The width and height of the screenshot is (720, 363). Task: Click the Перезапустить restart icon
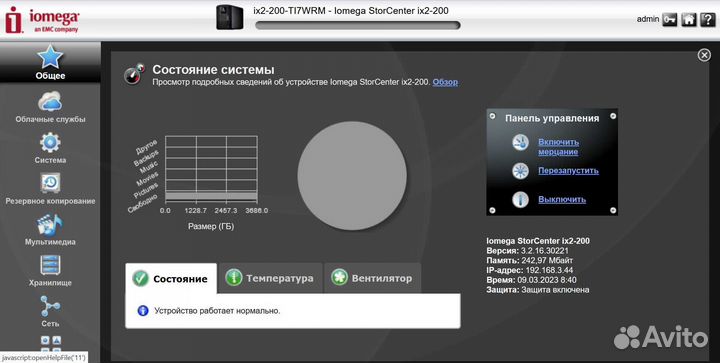pyautogui.click(x=520, y=171)
